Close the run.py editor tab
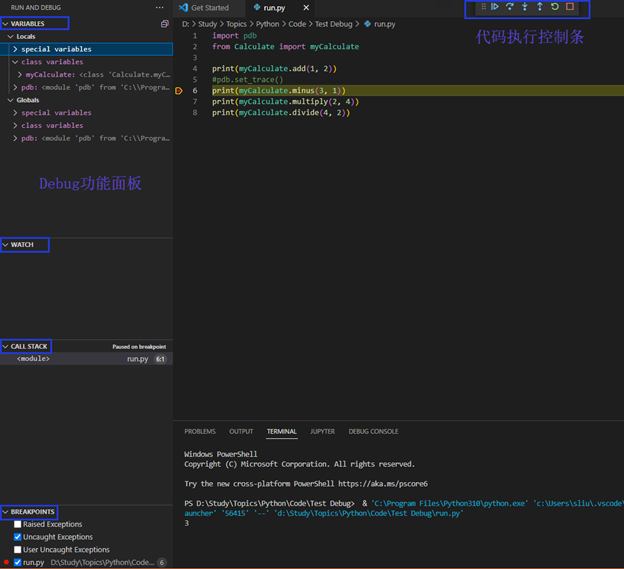This screenshot has width=624, height=569. (306, 8)
